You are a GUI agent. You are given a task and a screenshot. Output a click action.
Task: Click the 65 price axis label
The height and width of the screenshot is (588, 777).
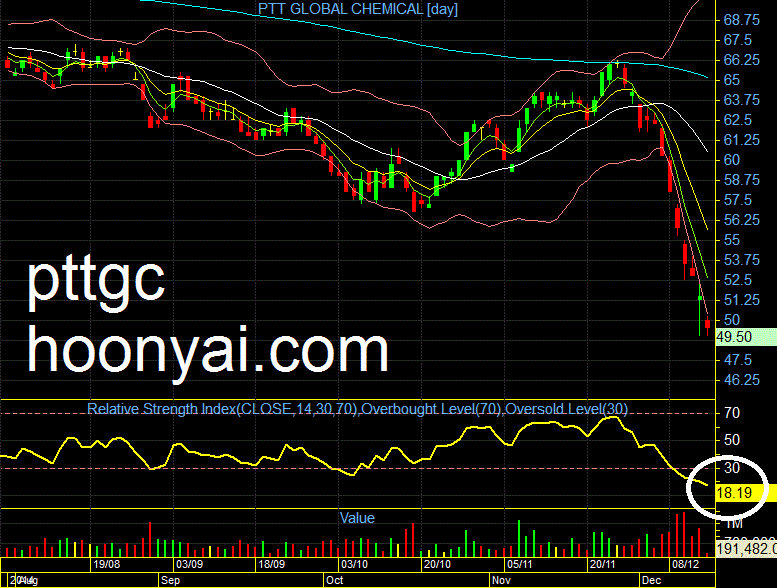[732, 80]
